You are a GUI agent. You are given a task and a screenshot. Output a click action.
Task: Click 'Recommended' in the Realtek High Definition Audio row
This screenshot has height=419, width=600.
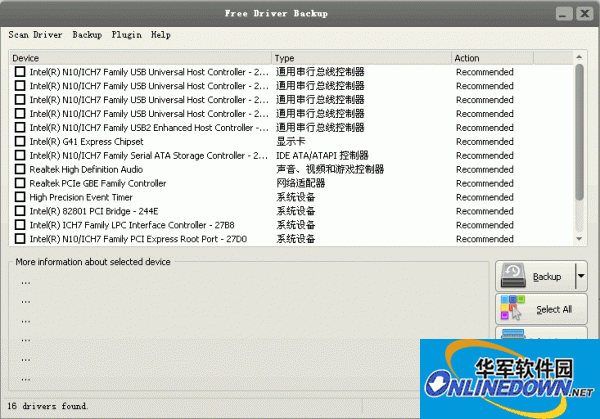(484, 170)
